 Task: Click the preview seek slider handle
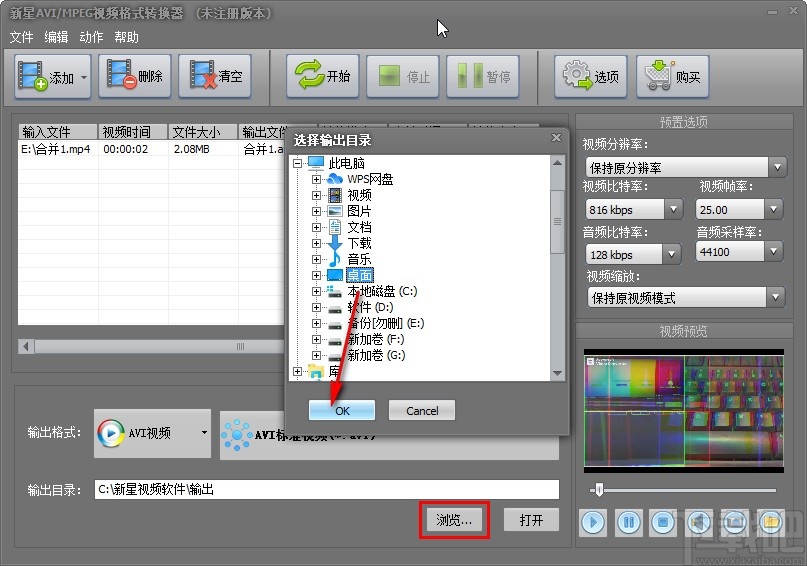[x=599, y=489]
